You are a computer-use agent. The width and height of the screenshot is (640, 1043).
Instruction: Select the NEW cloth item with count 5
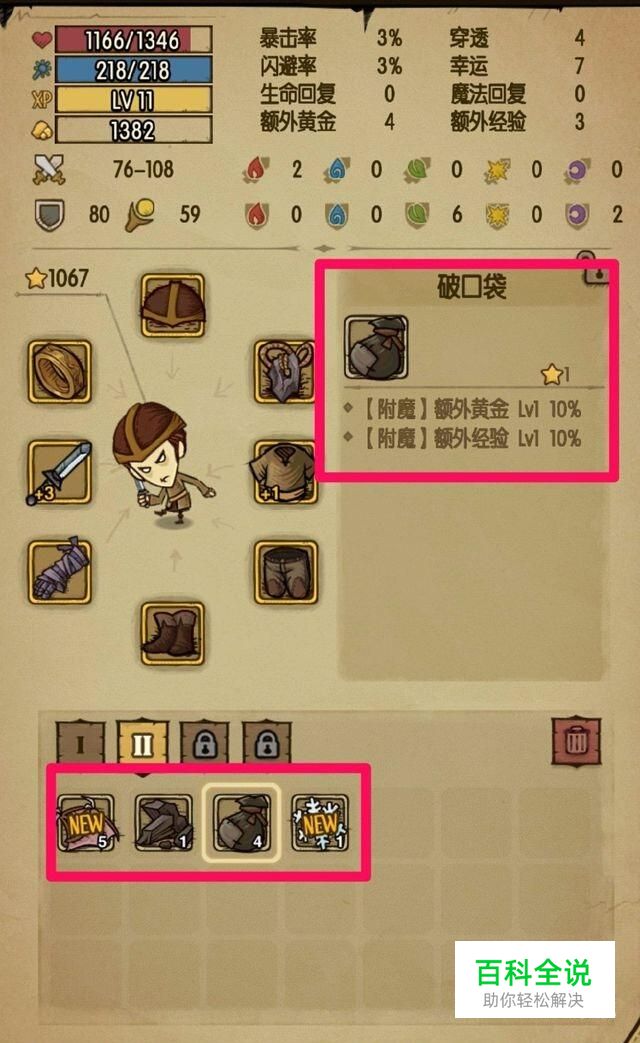point(86,823)
